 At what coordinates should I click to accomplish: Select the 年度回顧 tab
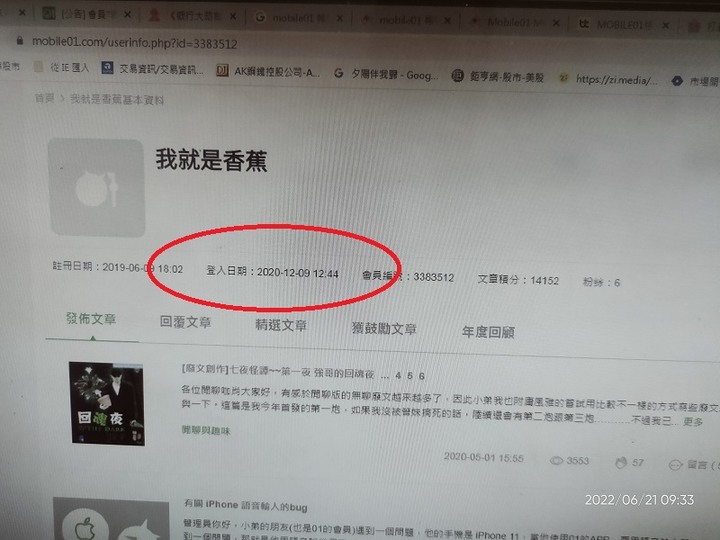tap(488, 332)
